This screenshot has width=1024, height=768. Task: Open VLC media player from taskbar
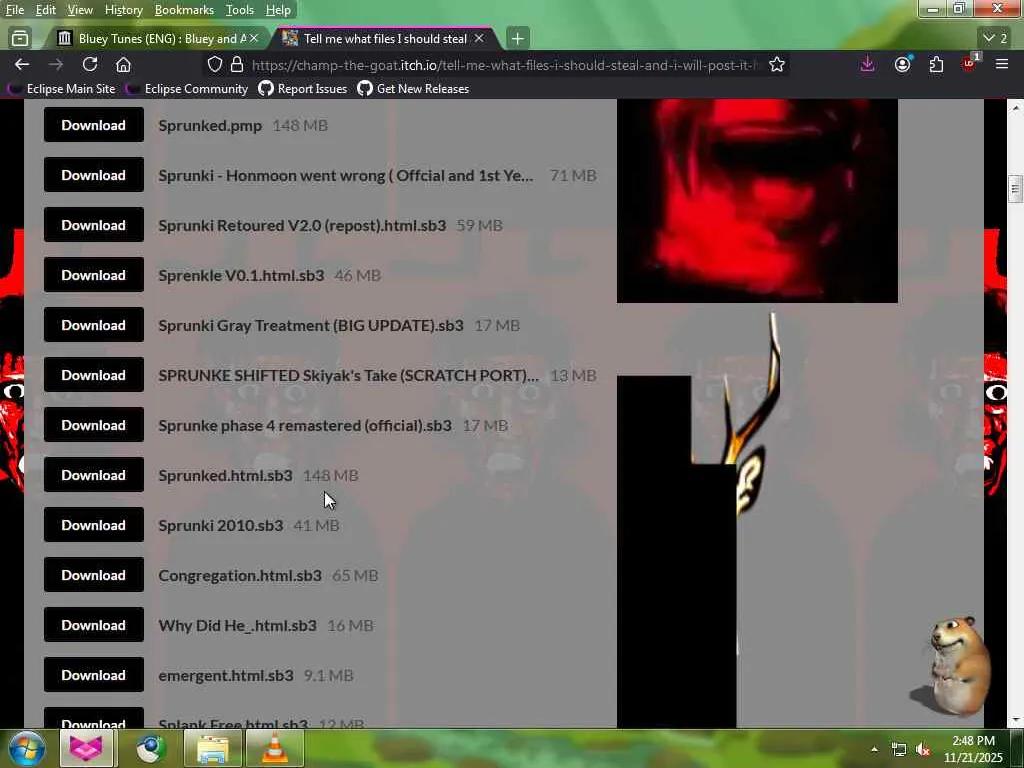tap(274, 748)
